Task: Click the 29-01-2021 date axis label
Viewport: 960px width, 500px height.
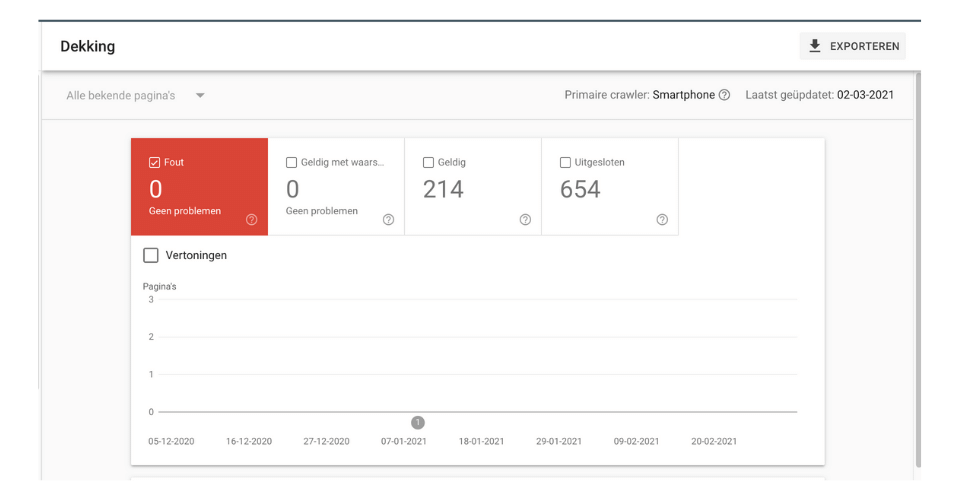Action: [x=559, y=441]
